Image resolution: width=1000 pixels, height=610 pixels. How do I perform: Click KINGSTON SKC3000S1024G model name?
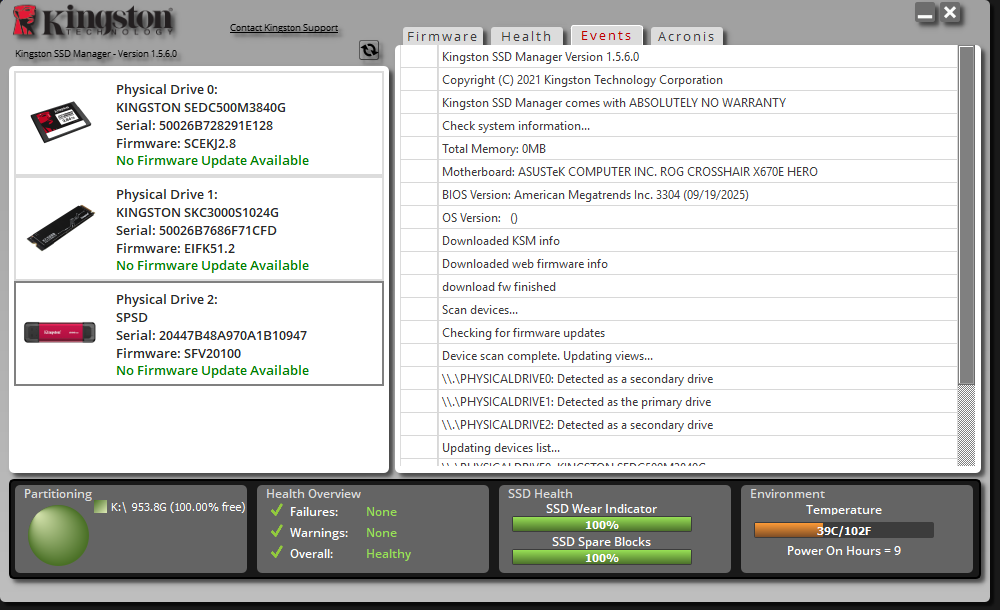[197, 212]
